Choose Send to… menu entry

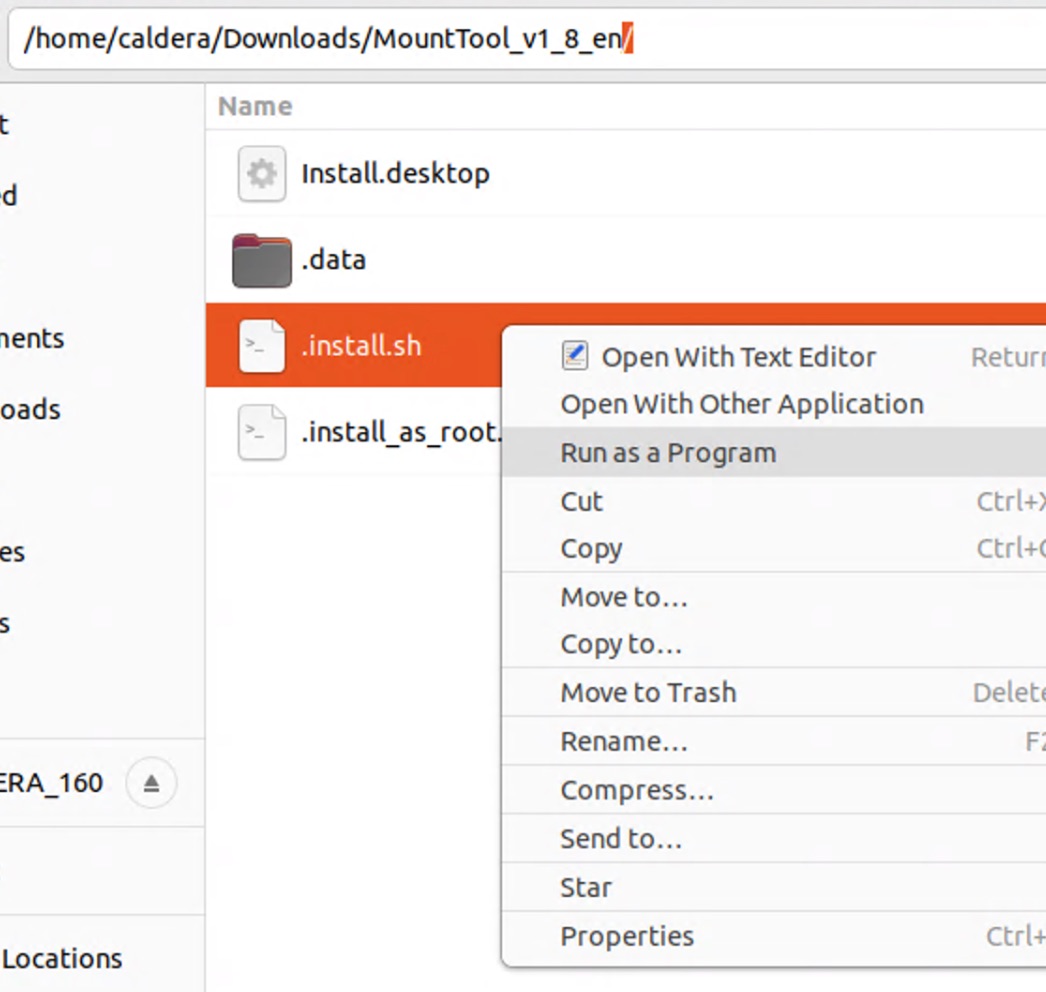coord(621,839)
